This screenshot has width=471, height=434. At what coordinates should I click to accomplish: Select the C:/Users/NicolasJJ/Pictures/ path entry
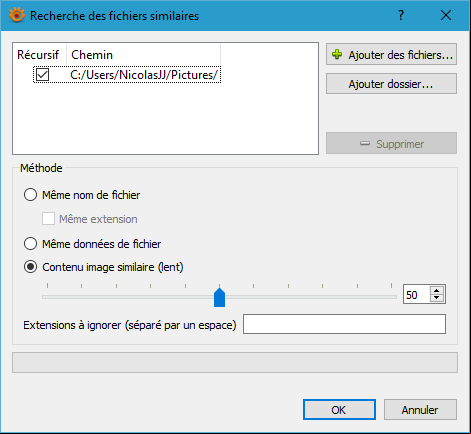[144, 75]
